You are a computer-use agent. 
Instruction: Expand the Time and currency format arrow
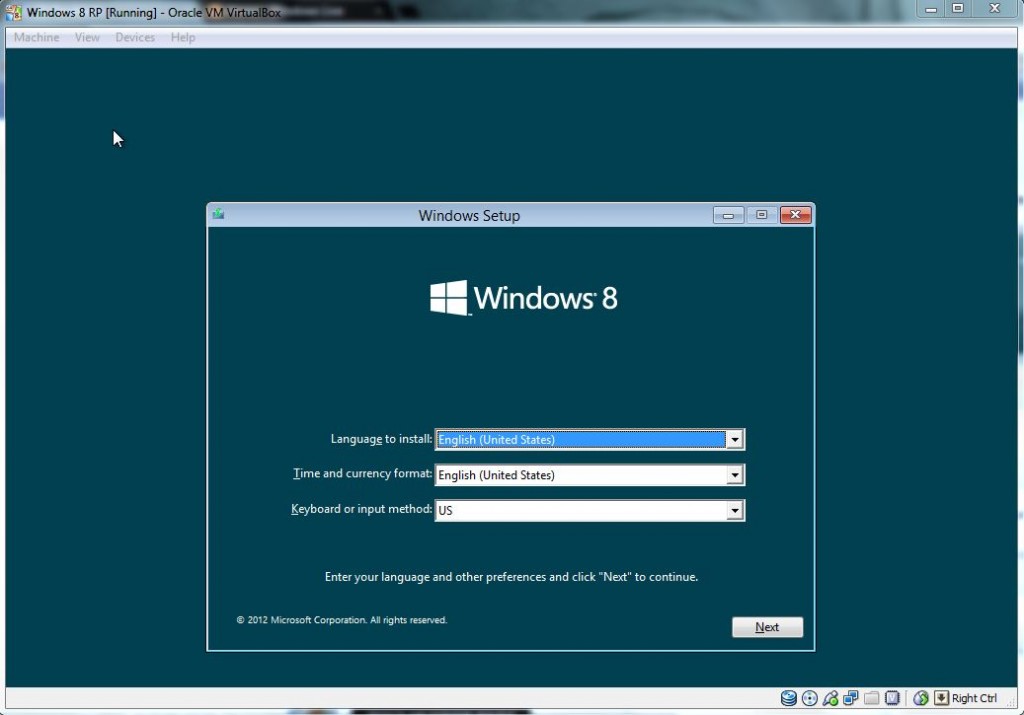pos(735,475)
